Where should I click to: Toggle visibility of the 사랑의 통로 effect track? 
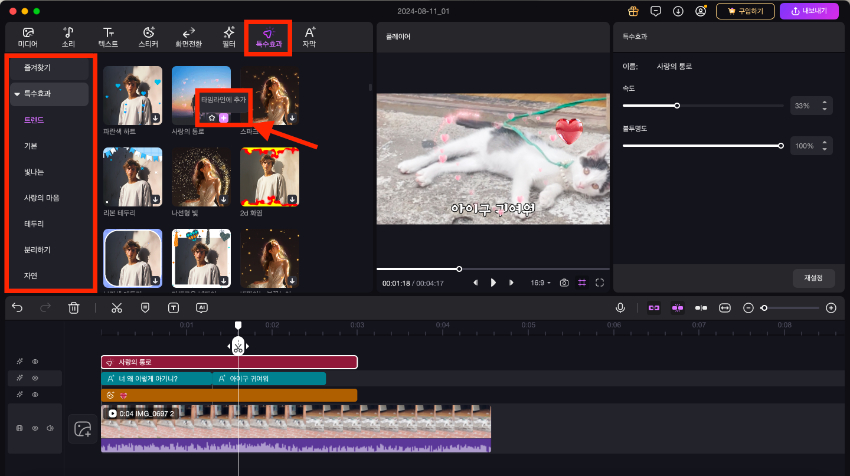point(35,362)
